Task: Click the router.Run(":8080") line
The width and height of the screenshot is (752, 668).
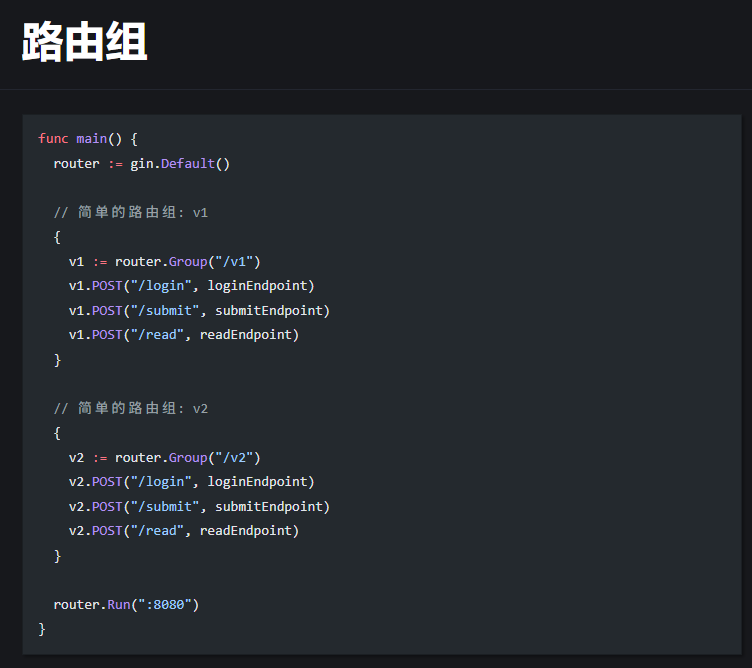Action: (127, 604)
